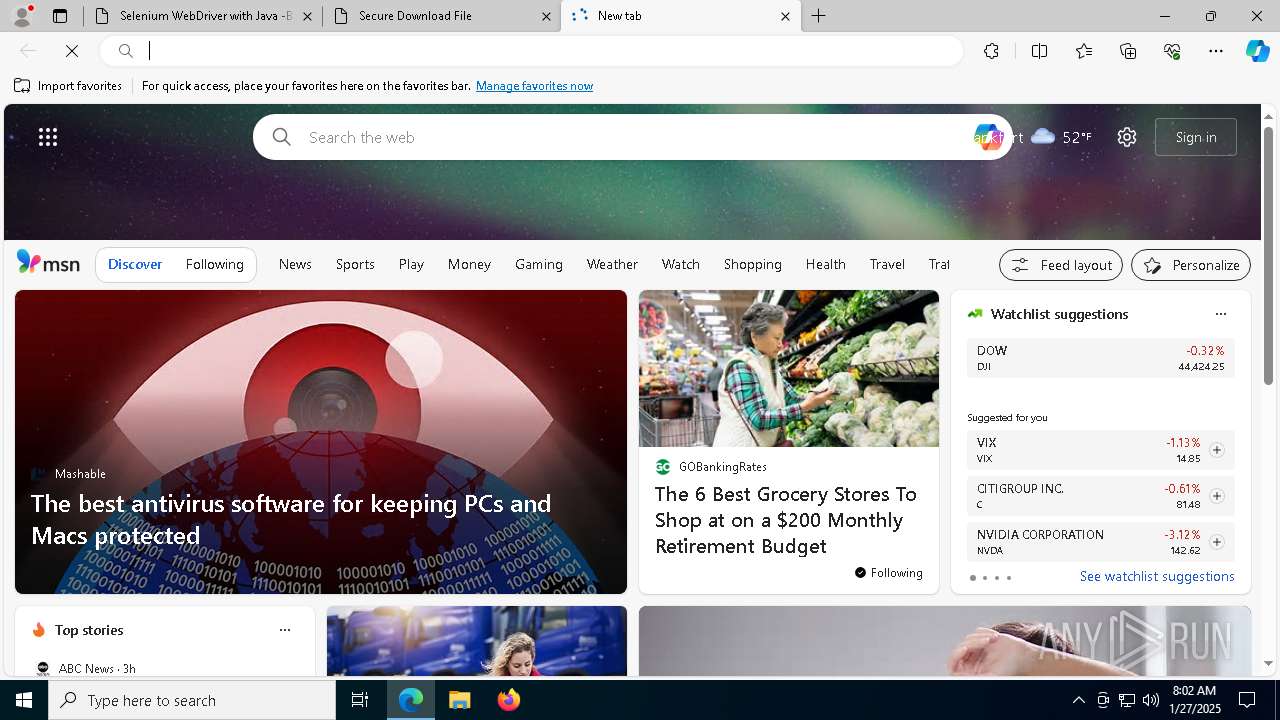This screenshot has height=720, width=1280.
Task: Open the Feed layout options
Action: [1061, 265]
